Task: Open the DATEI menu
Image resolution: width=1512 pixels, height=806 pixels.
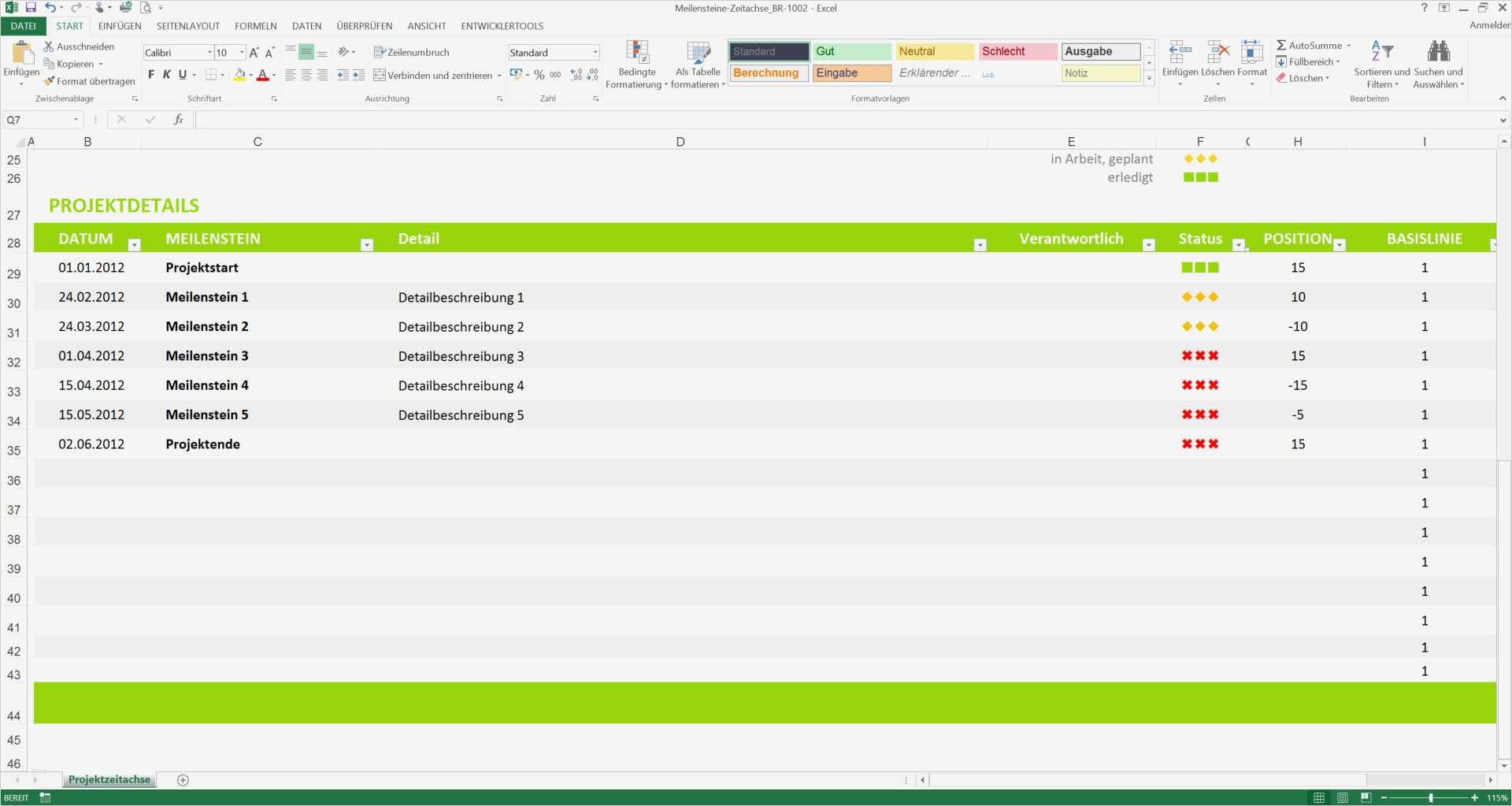Action: click(x=24, y=25)
